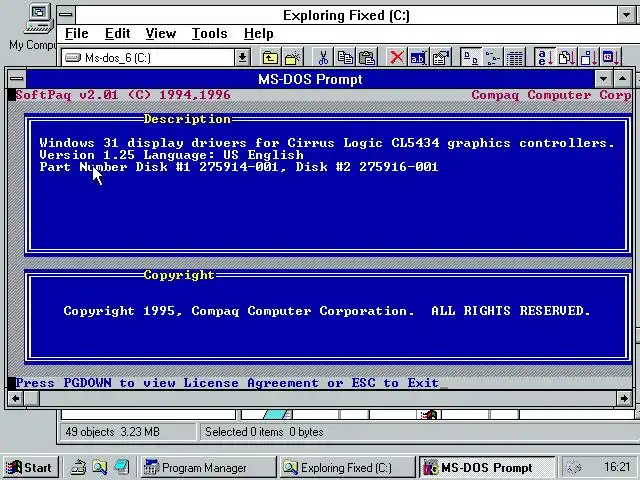Screen dimensions: 640x480
Task: Click the magnifier quick-launch icon in taskbar
Action: click(x=100, y=467)
